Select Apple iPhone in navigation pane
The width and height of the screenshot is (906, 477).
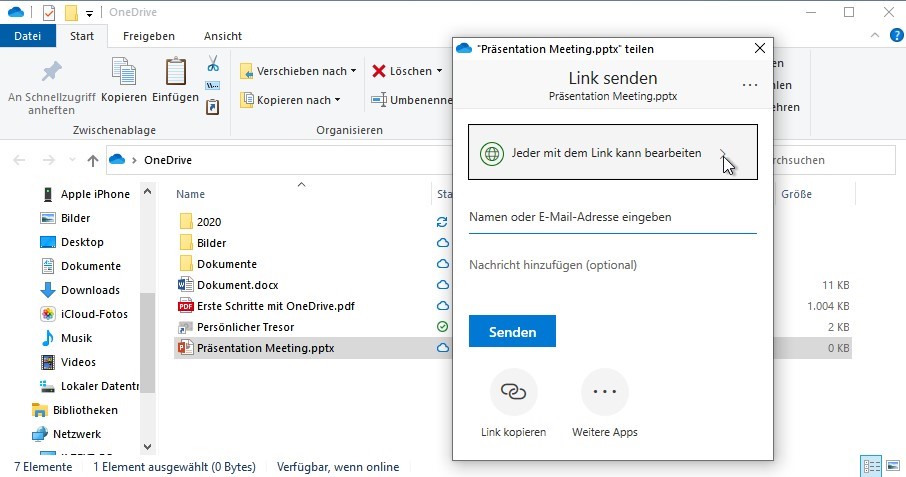click(86, 194)
